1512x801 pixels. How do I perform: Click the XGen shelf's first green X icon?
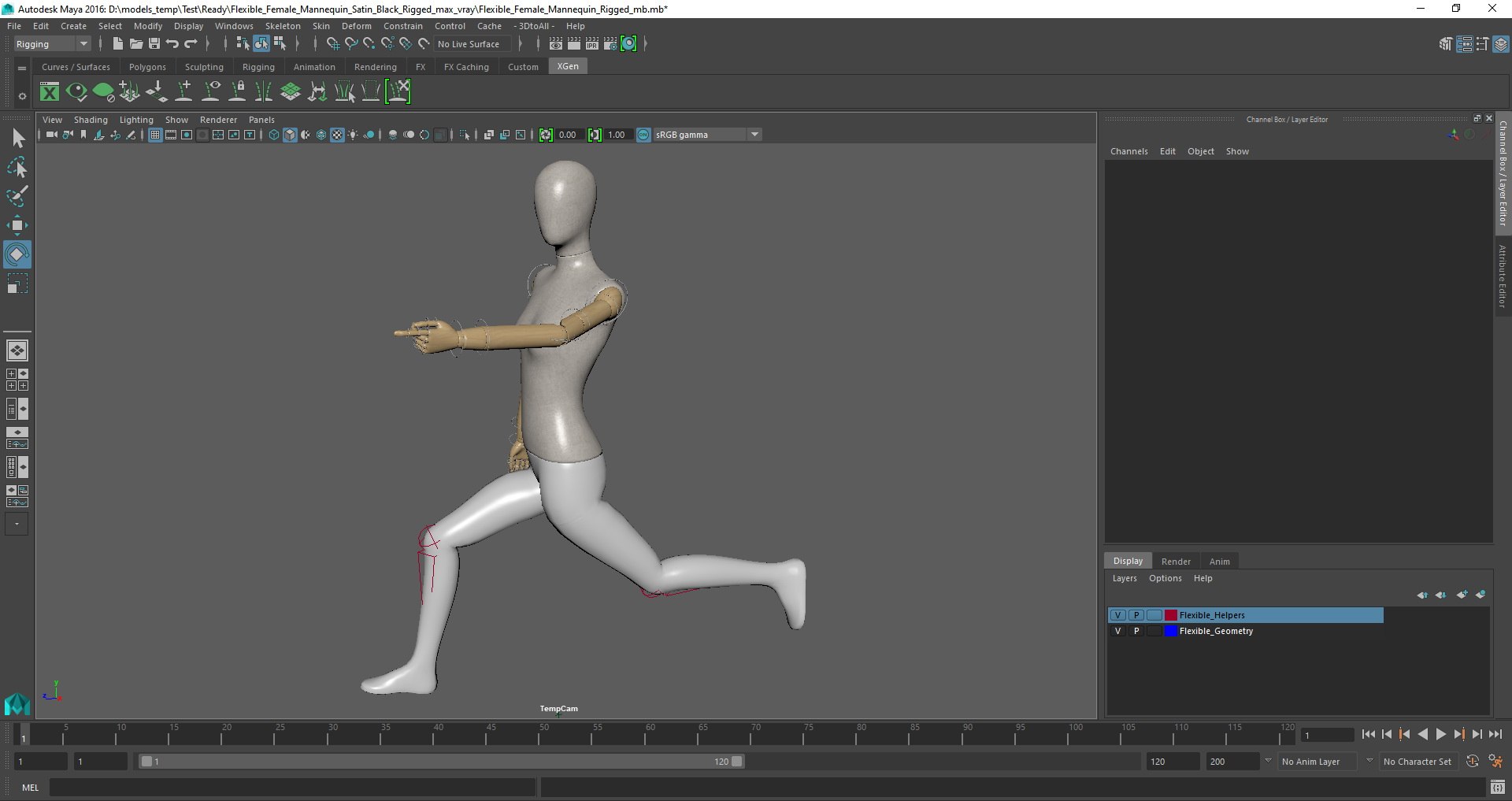tap(50, 92)
